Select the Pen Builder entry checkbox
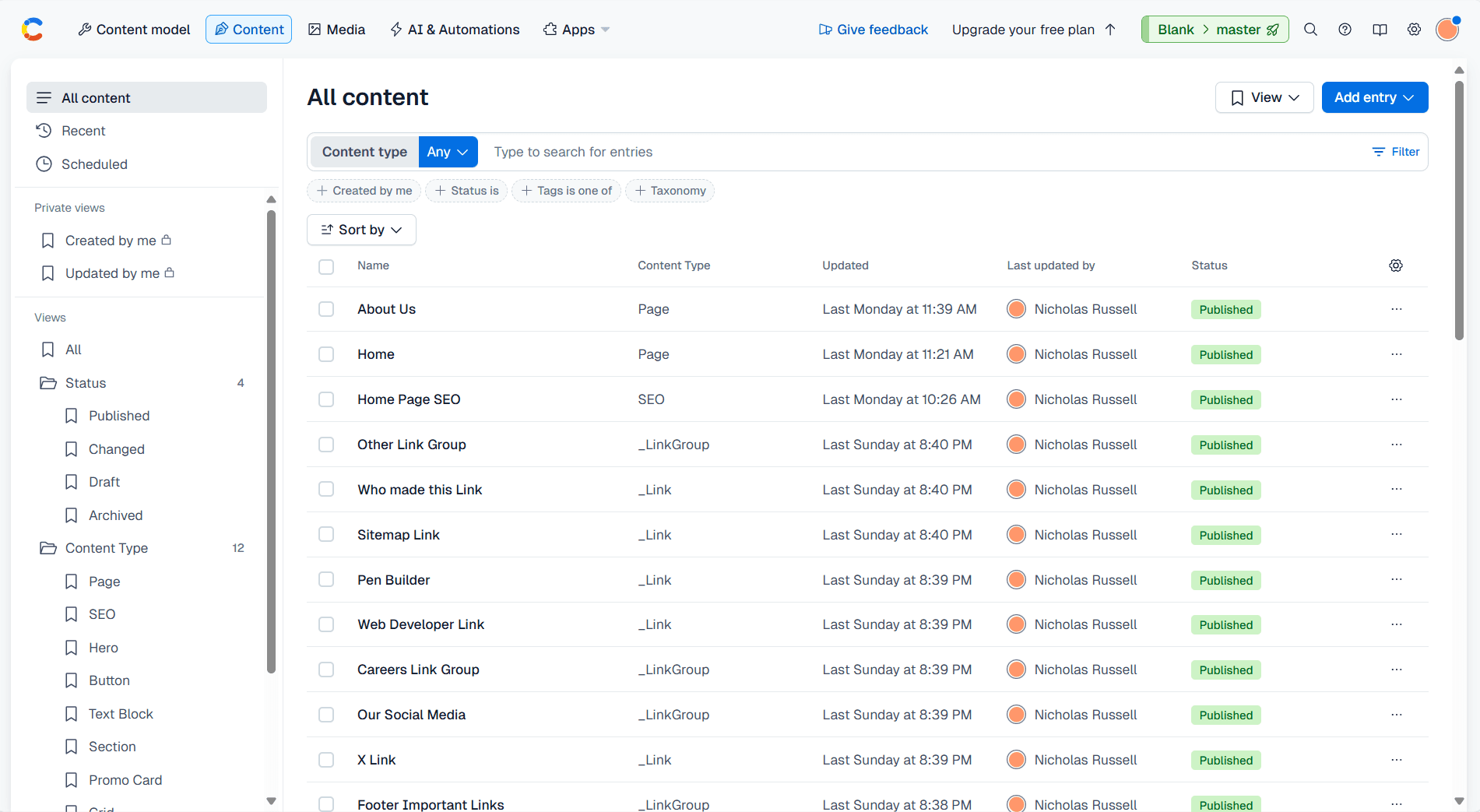This screenshot has width=1480, height=812. click(x=326, y=580)
